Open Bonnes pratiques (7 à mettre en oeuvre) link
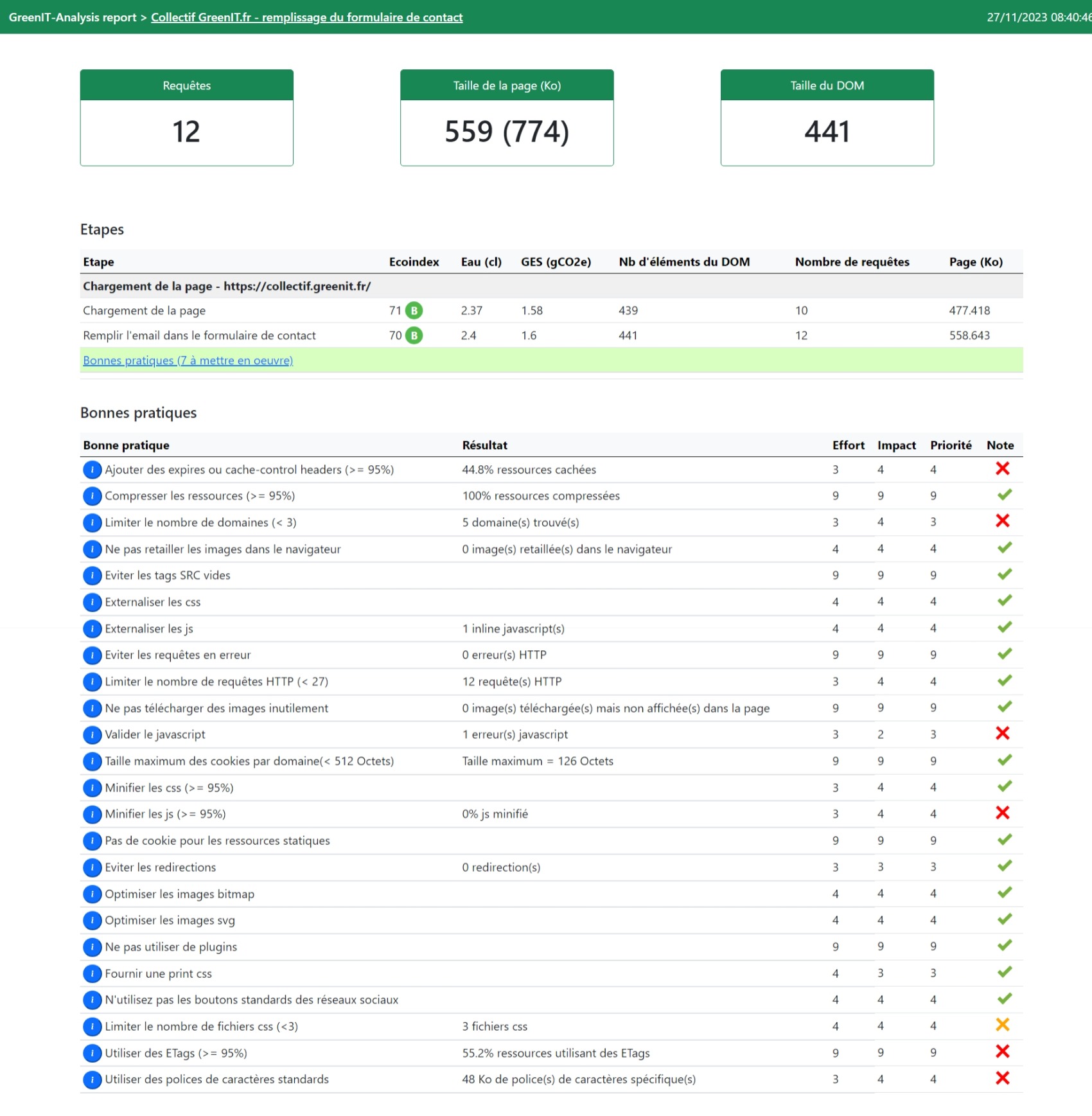This screenshot has height=1116, width=1092. point(188,360)
